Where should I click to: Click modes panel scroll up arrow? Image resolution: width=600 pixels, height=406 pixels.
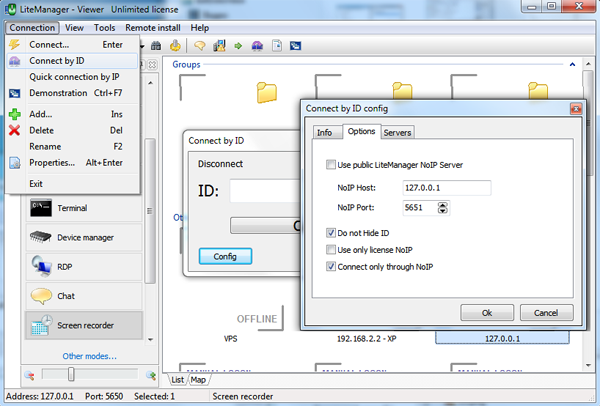[150, 83]
